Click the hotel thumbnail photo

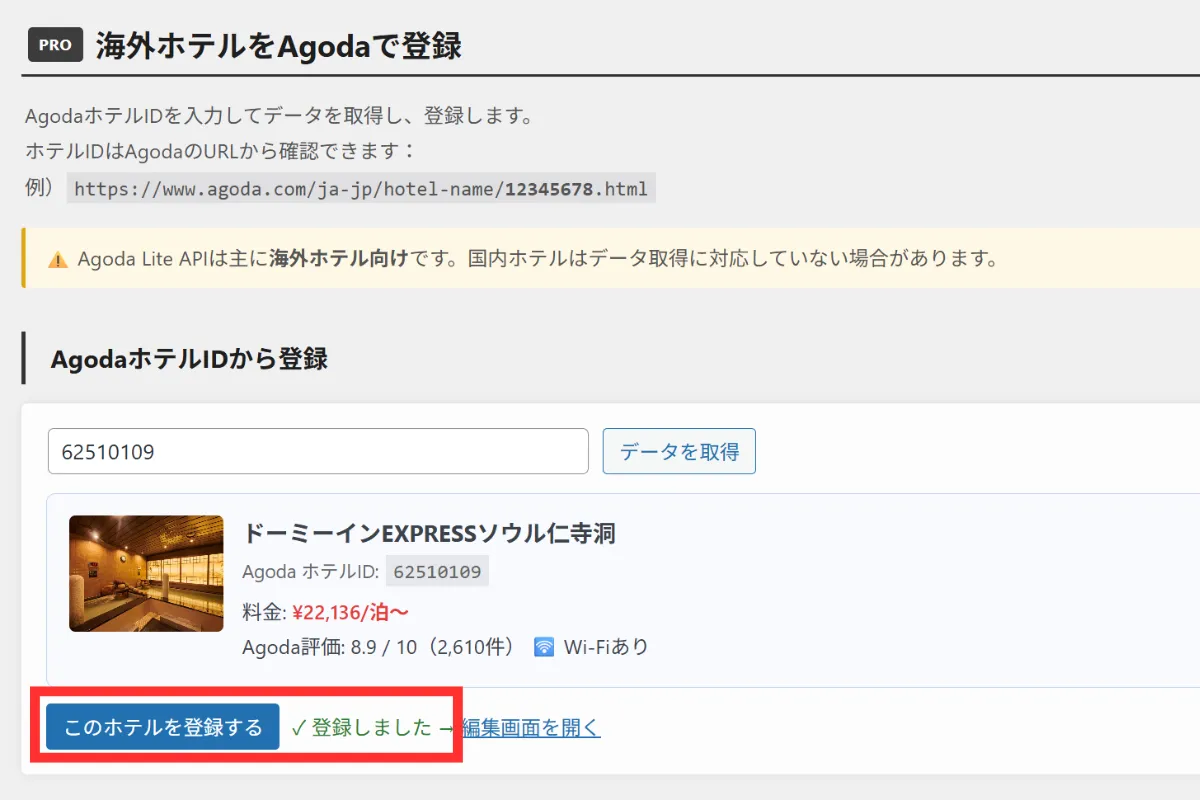(146, 574)
